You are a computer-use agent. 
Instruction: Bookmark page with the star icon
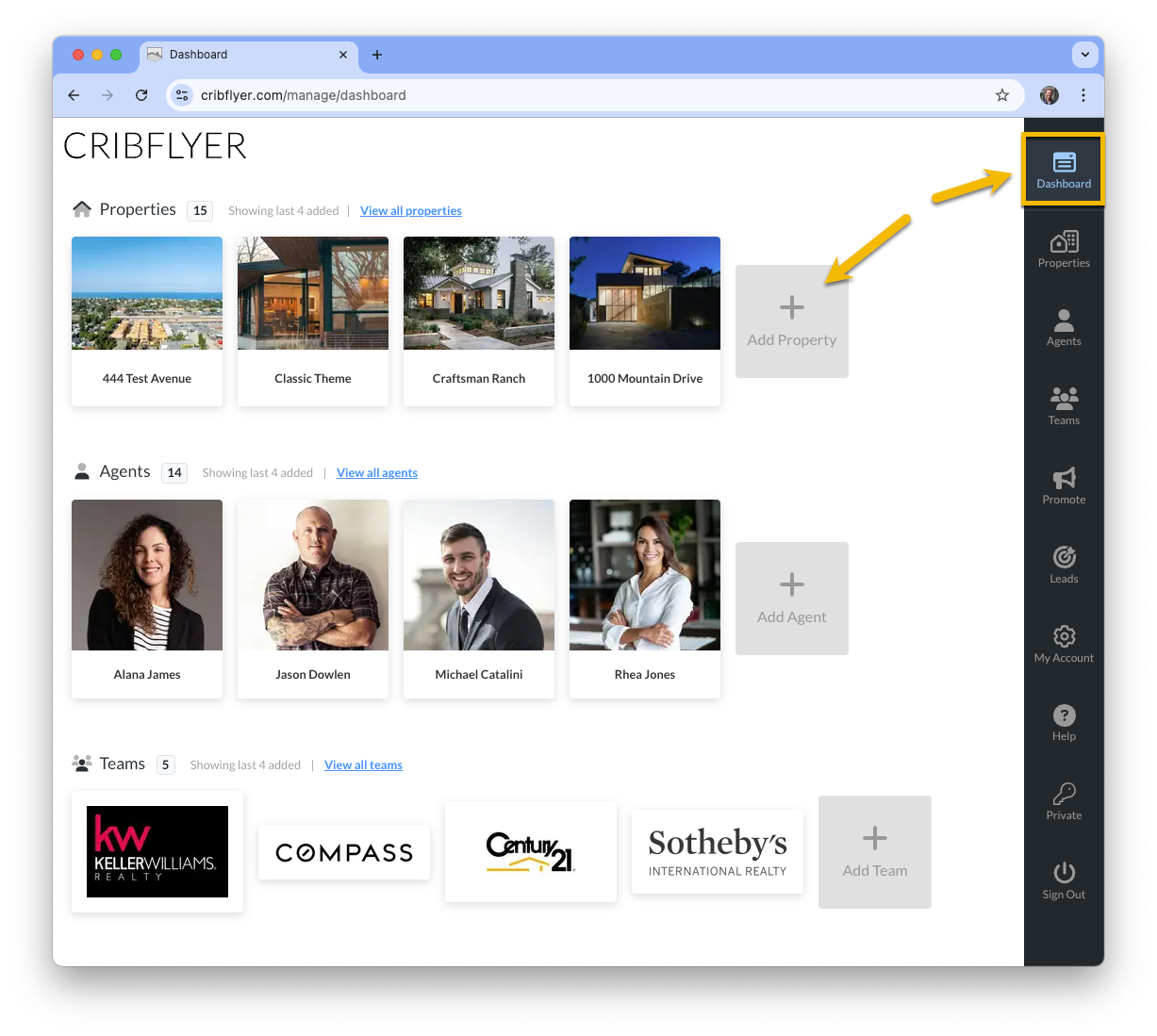[1002, 95]
